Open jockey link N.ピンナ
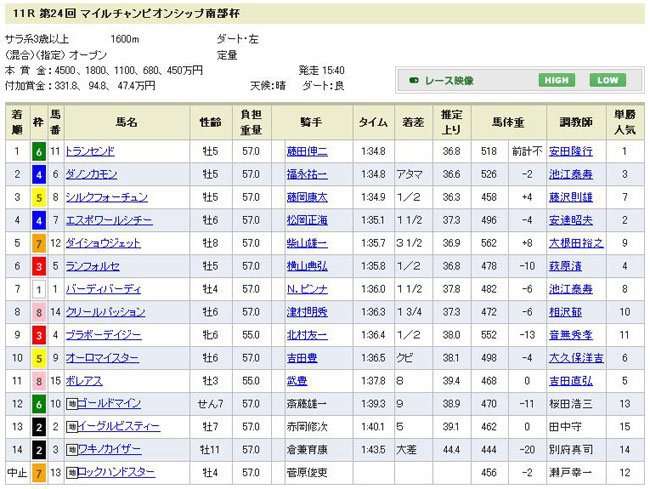 (305, 289)
